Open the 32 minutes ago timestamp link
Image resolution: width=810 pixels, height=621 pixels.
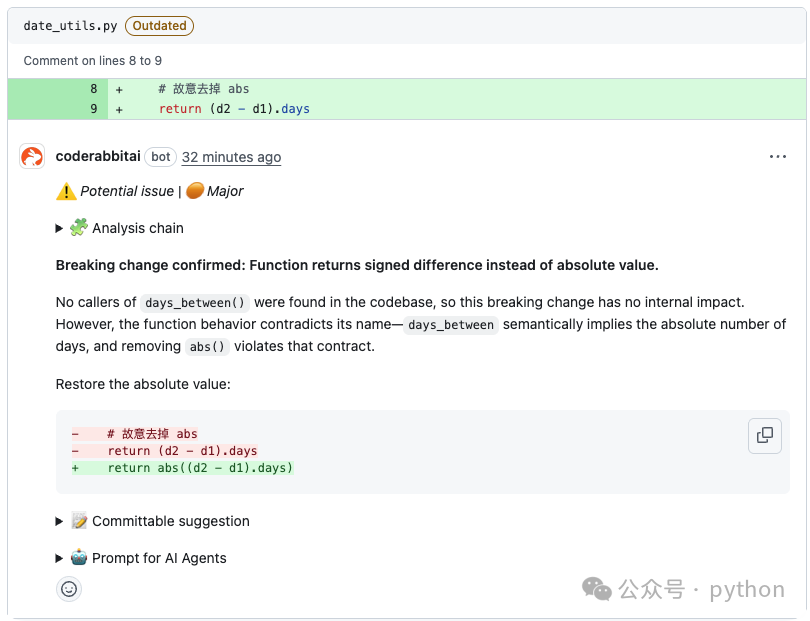click(x=231, y=157)
